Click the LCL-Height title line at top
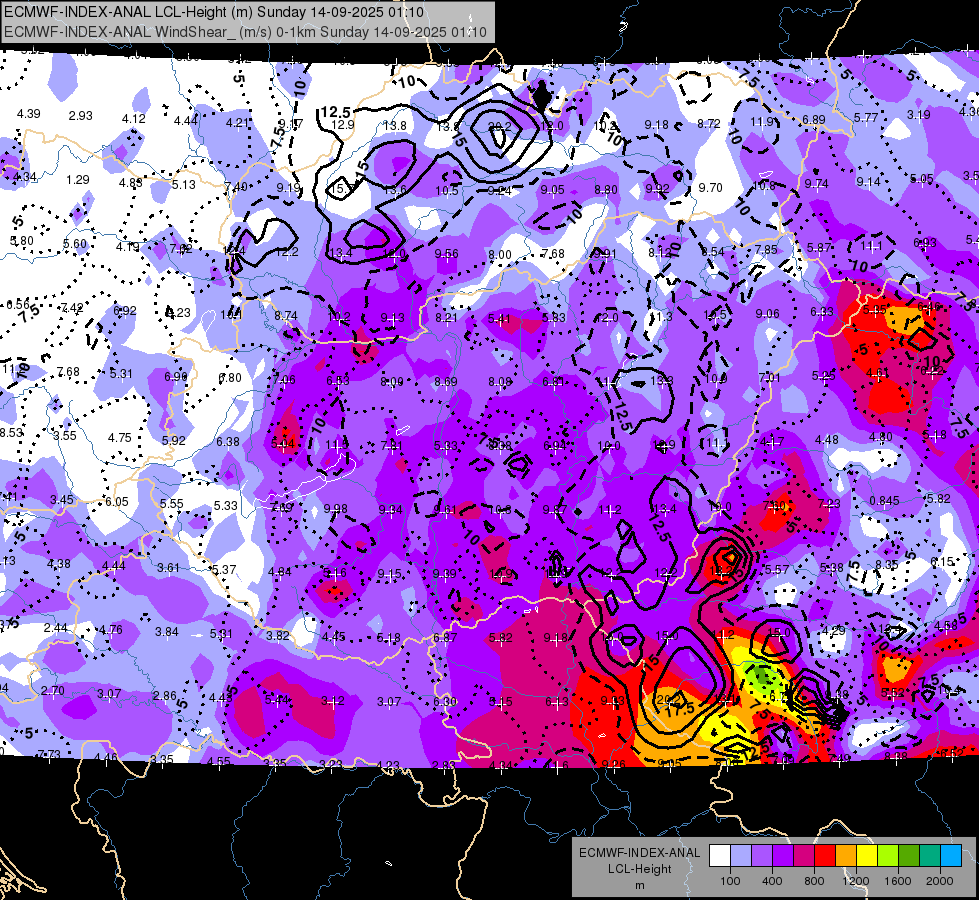 214,12
